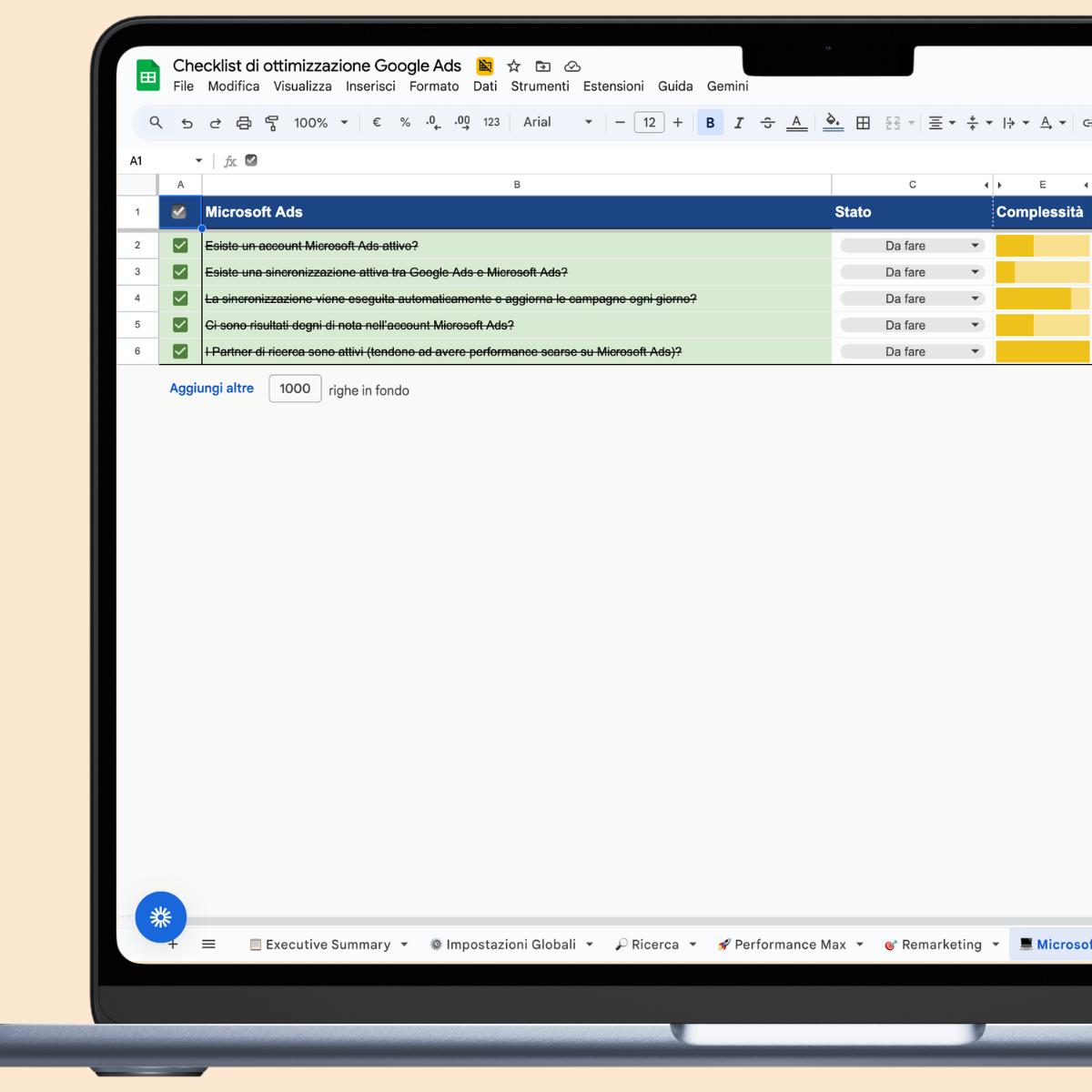Viewport: 1092px width, 1092px height.
Task: Click the strikethrough formatting icon
Action: (x=768, y=122)
